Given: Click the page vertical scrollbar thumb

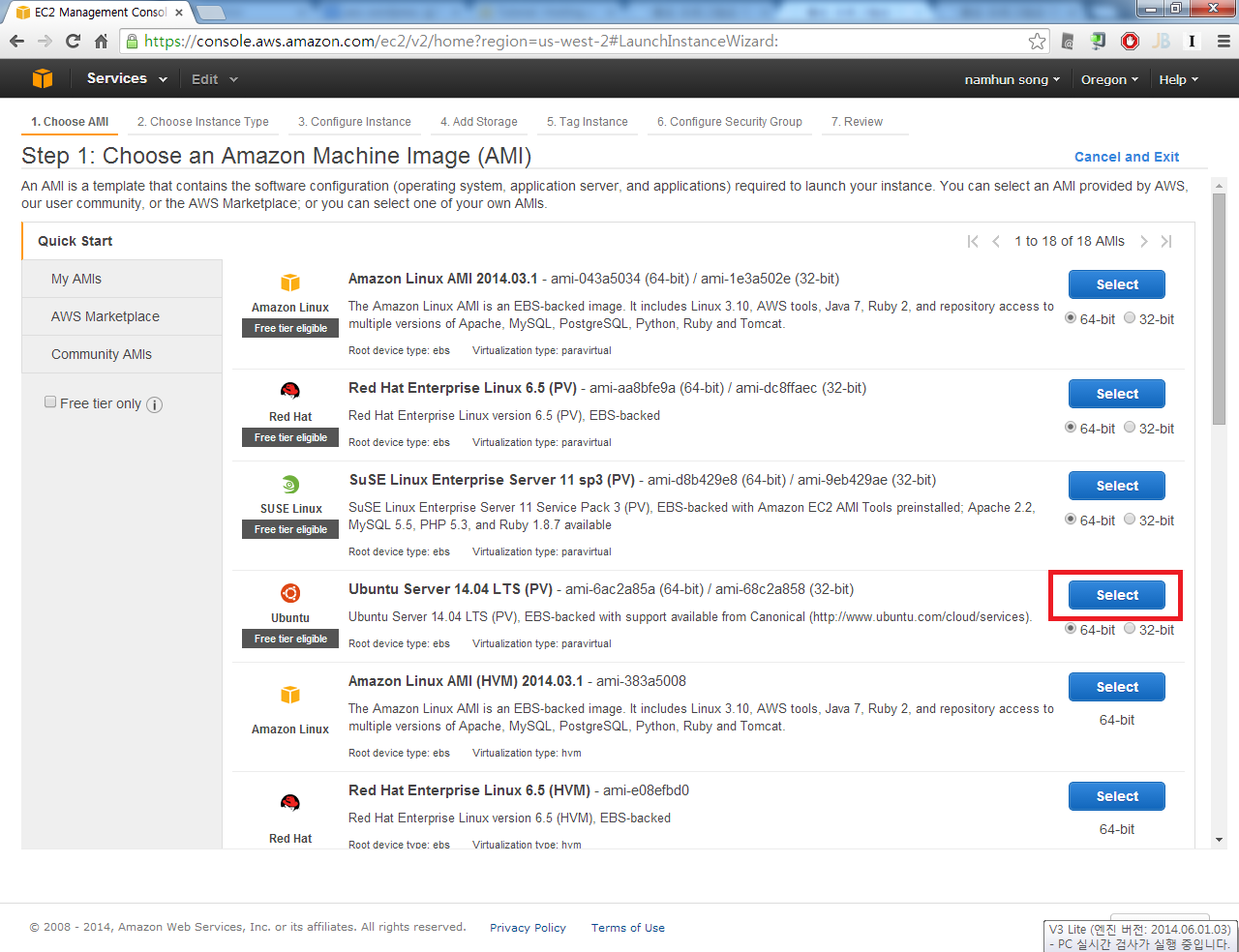Looking at the screenshot, I should coord(1220,310).
